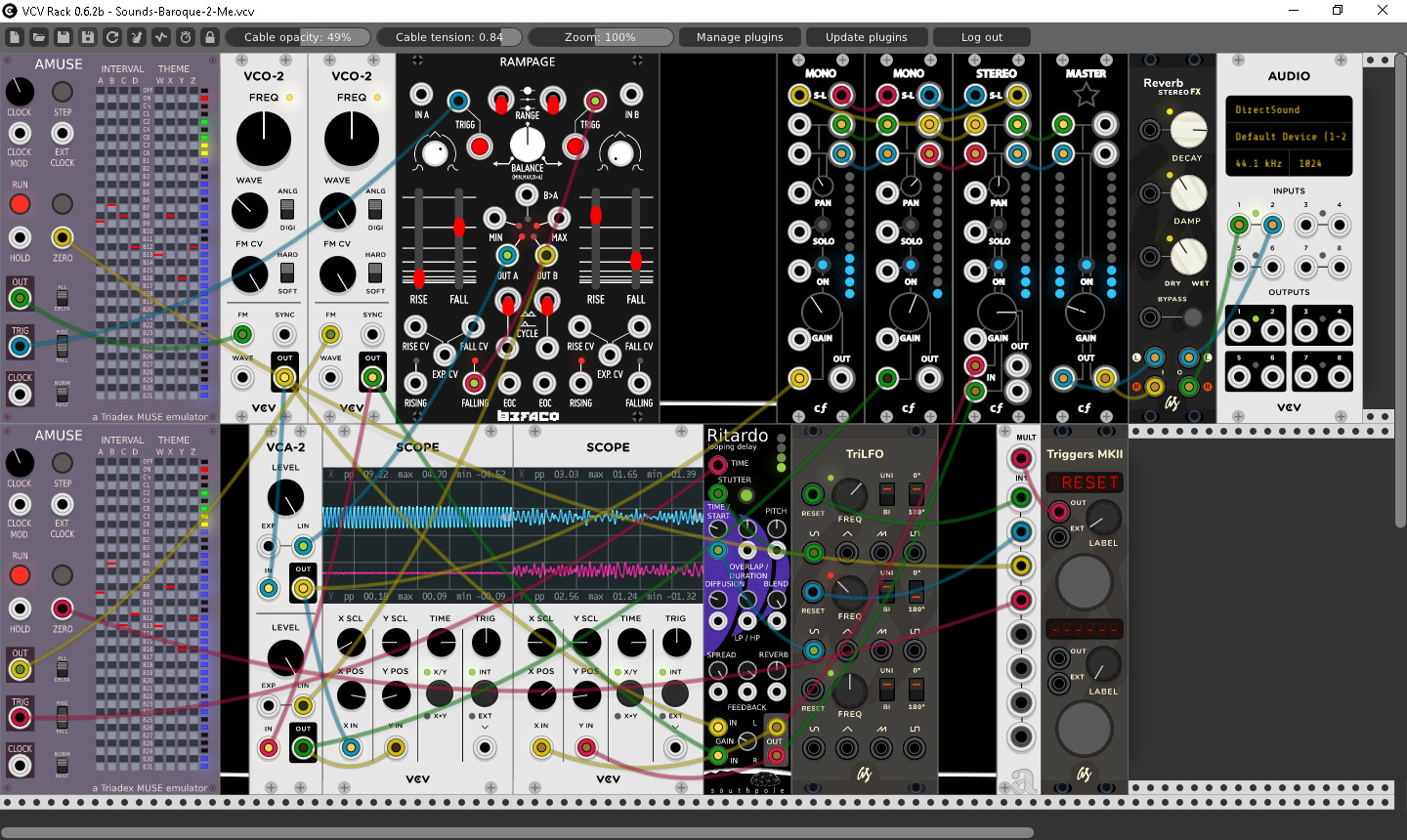The image size is (1407, 840).
Task: Click AUDIO module input jack 1
Action: (x=1239, y=225)
